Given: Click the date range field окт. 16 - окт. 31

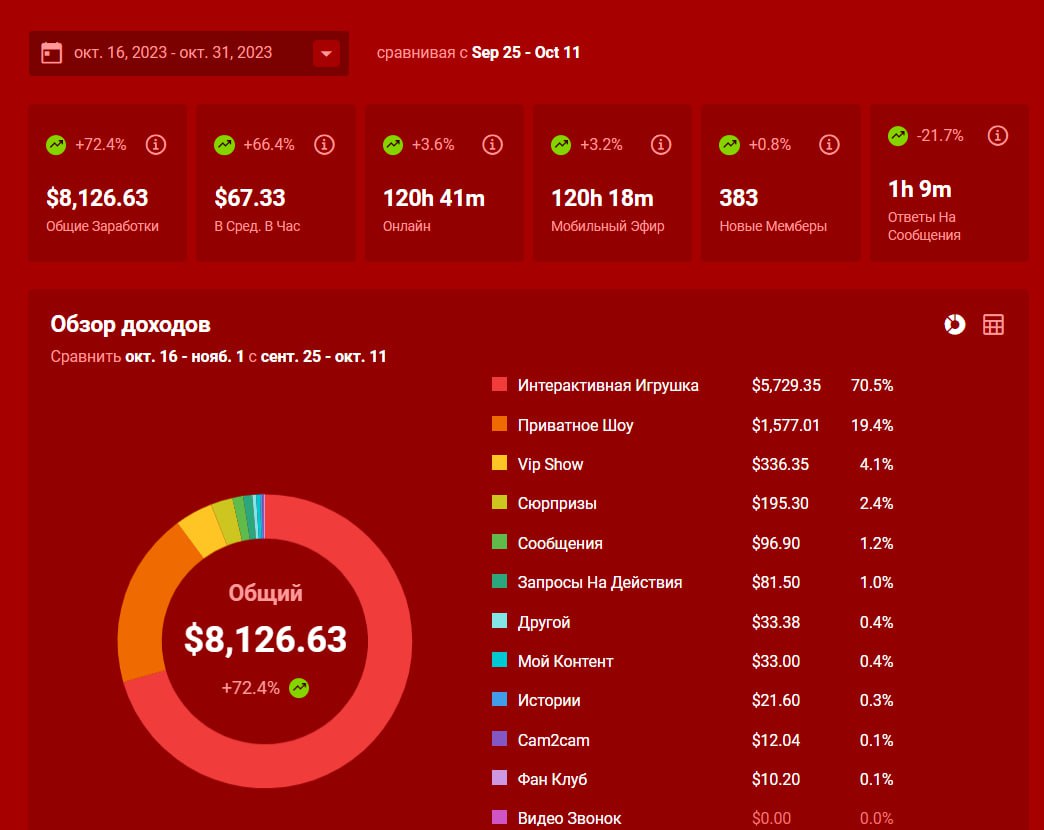Looking at the screenshot, I should (x=173, y=53).
